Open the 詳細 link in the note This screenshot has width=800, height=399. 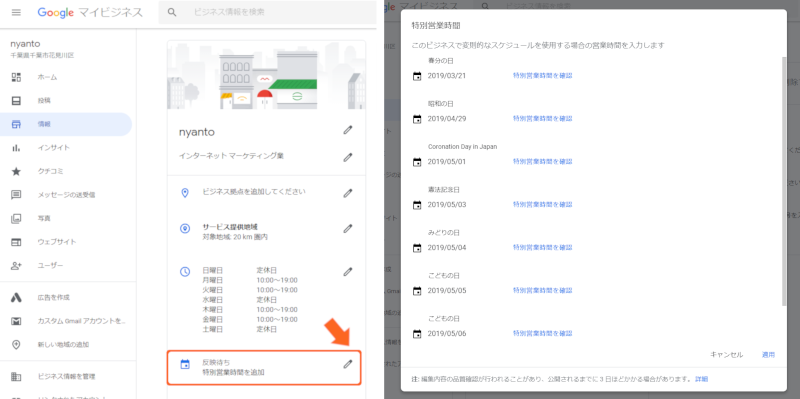coord(702,379)
